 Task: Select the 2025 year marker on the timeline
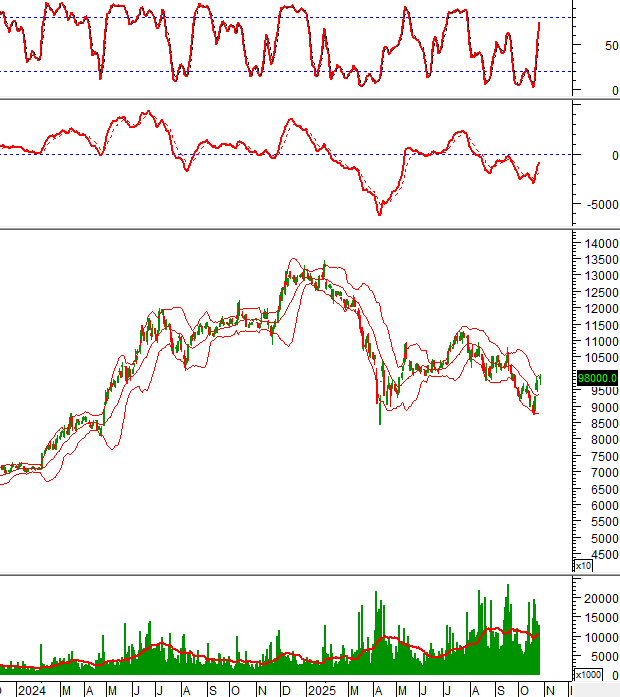(x=321, y=690)
